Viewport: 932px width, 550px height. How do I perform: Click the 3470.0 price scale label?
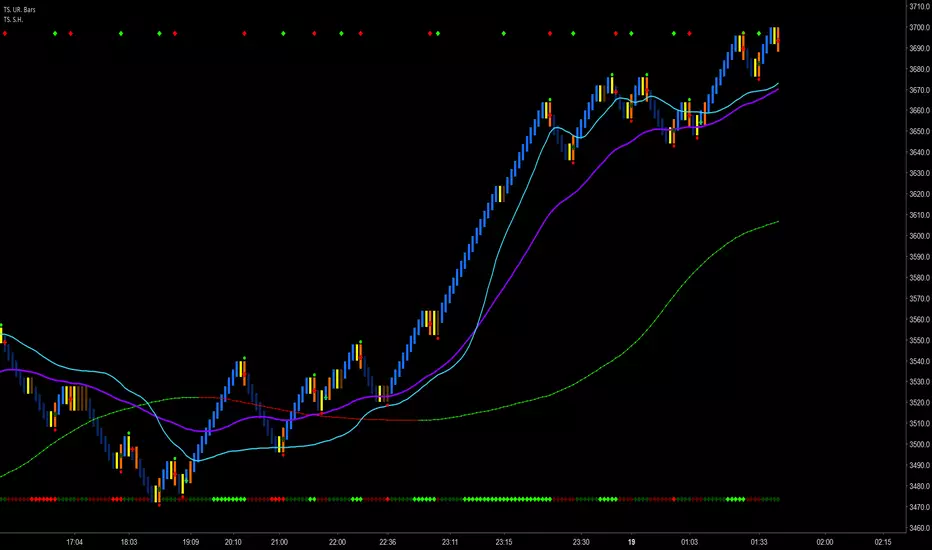[x=920, y=507]
